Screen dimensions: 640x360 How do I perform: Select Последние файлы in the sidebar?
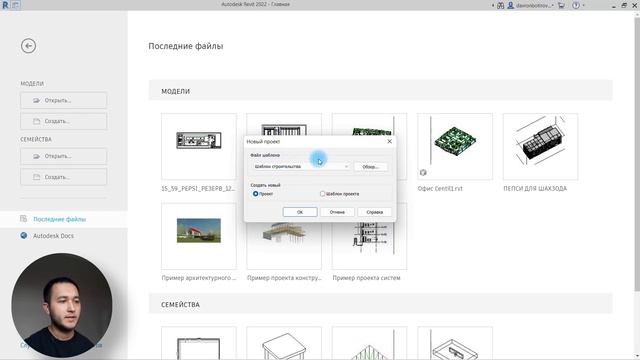tap(64, 219)
